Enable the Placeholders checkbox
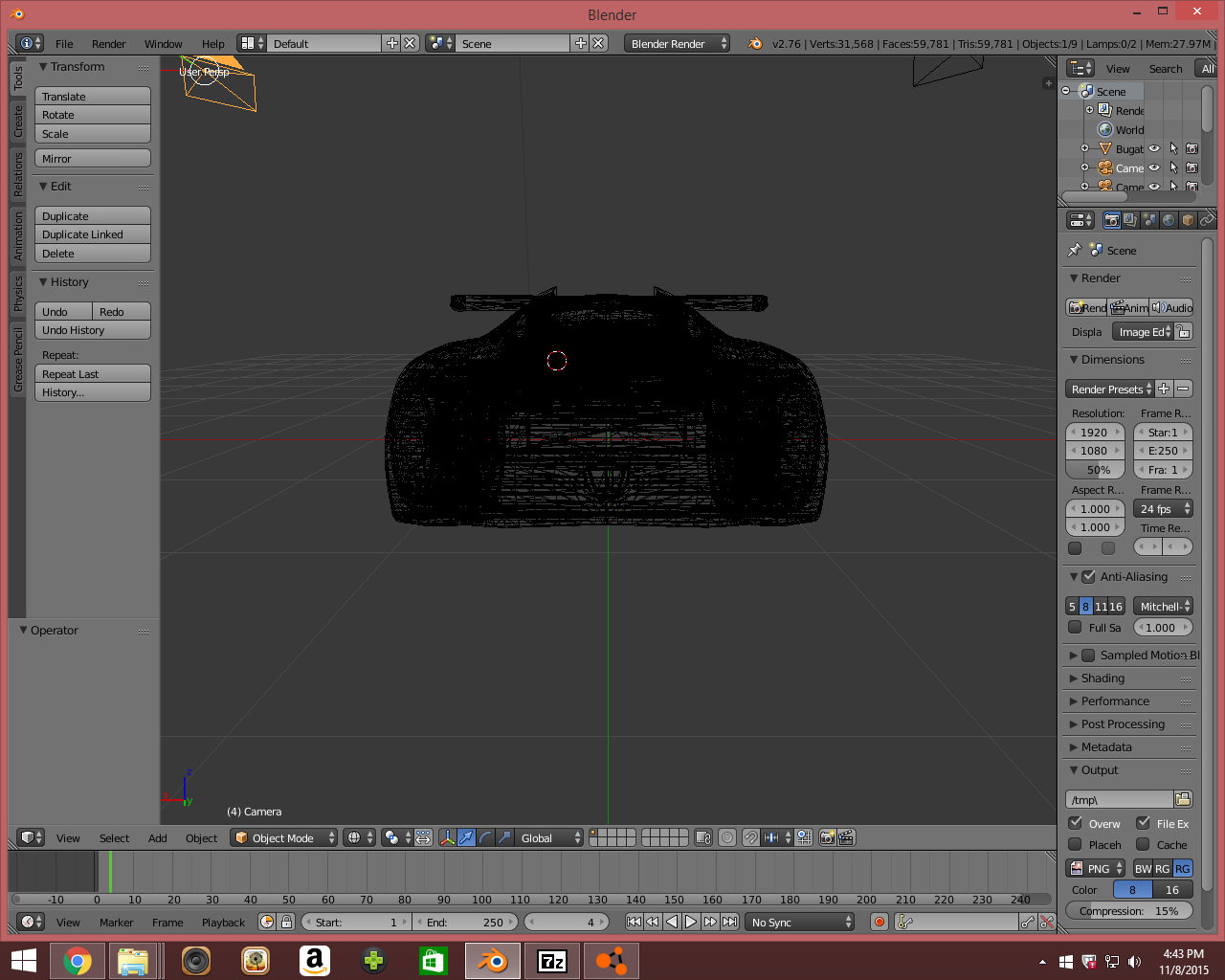The height and width of the screenshot is (980, 1225). 1075,844
